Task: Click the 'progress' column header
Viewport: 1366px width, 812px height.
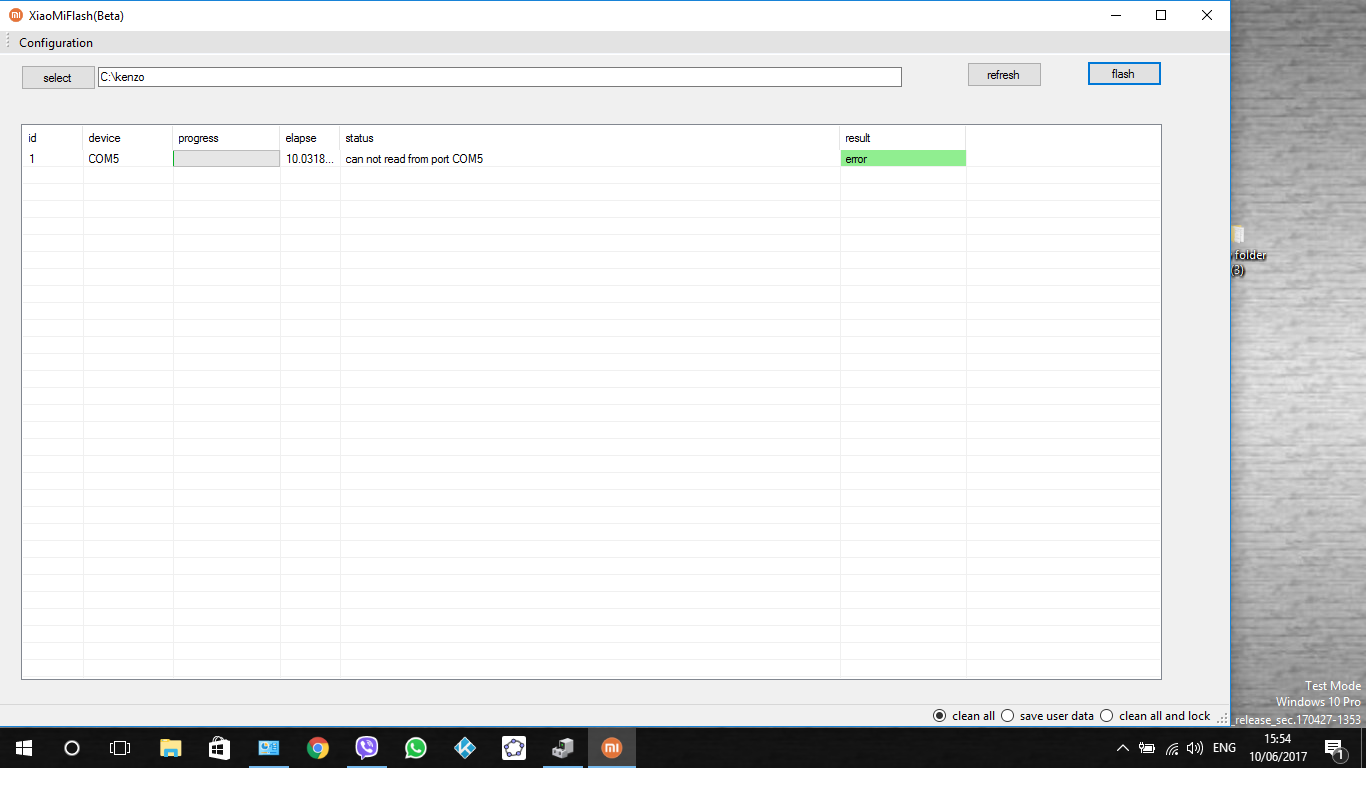Action: pos(227,138)
